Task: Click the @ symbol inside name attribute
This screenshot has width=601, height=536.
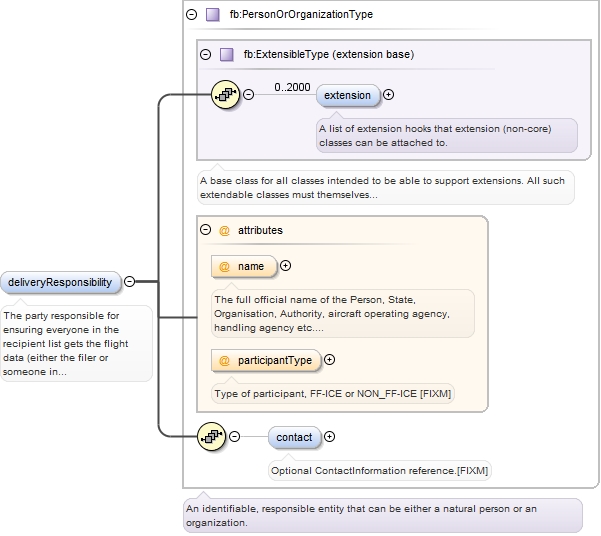Action: point(224,266)
